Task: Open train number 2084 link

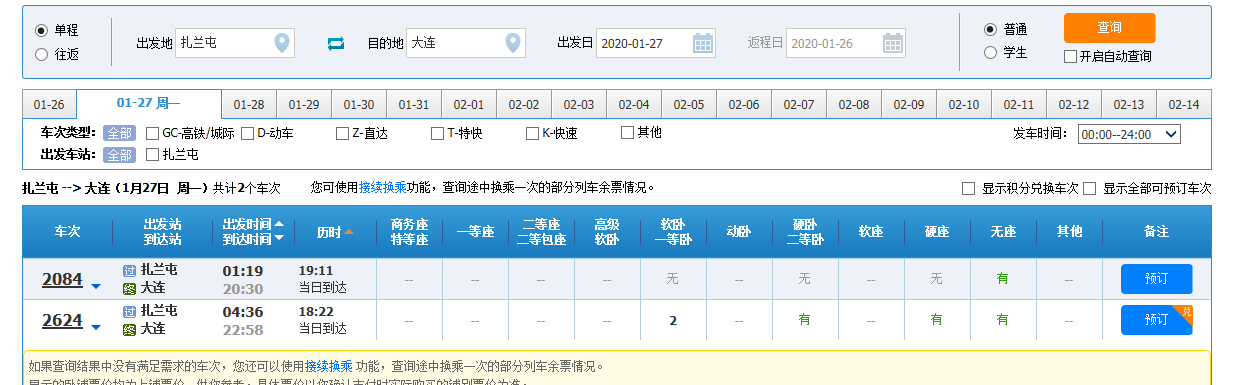Action: tap(62, 280)
